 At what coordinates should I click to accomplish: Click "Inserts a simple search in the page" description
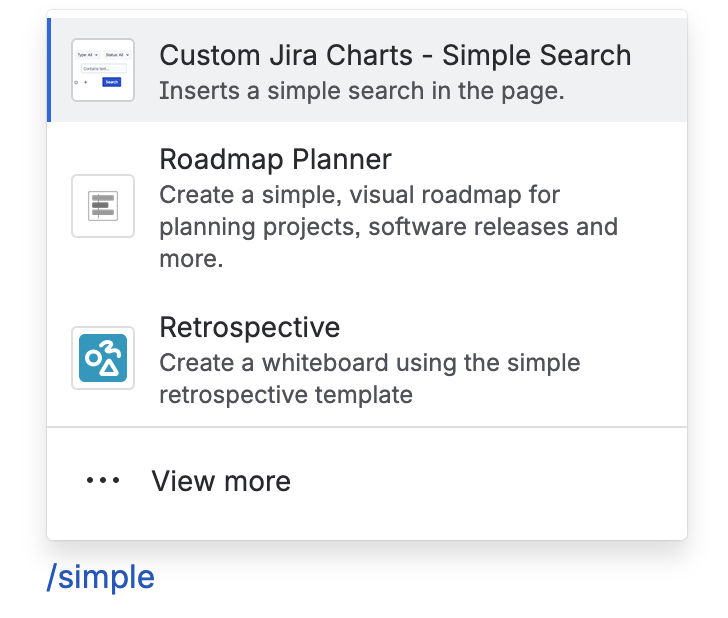pyautogui.click(x=362, y=91)
